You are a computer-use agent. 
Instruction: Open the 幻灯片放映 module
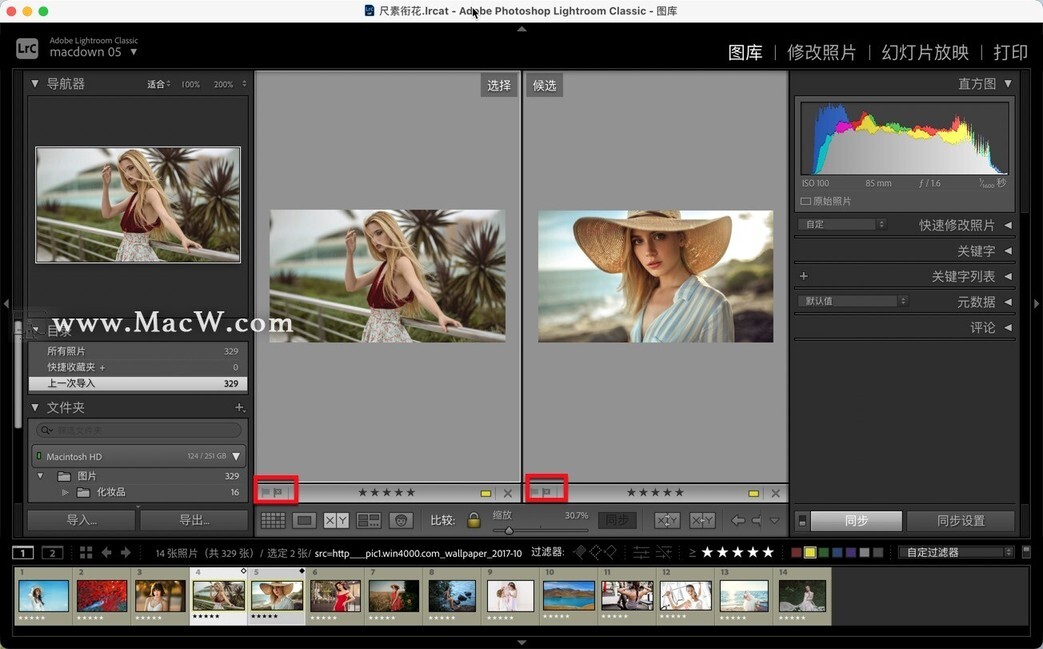pos(924,53)
